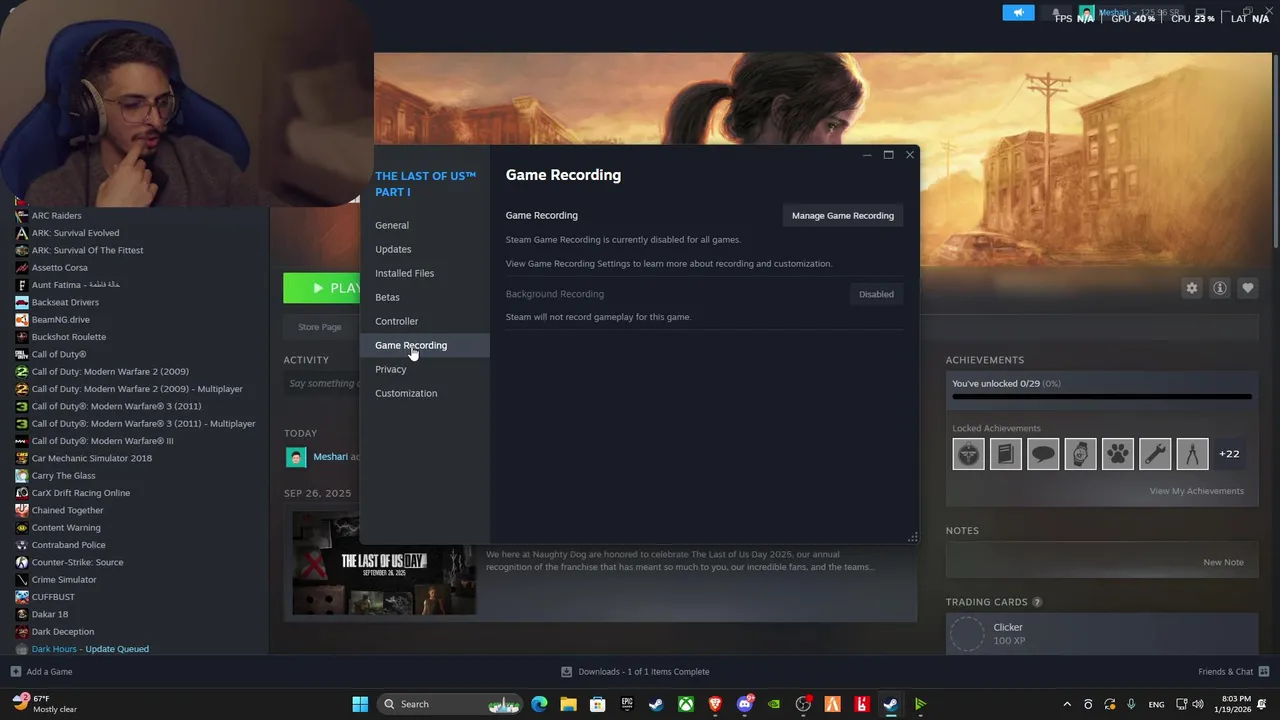The height and width of the screenshot is (720, 1280).
Task: Open Friends & Chat icon
Action: click(1264, 671)
